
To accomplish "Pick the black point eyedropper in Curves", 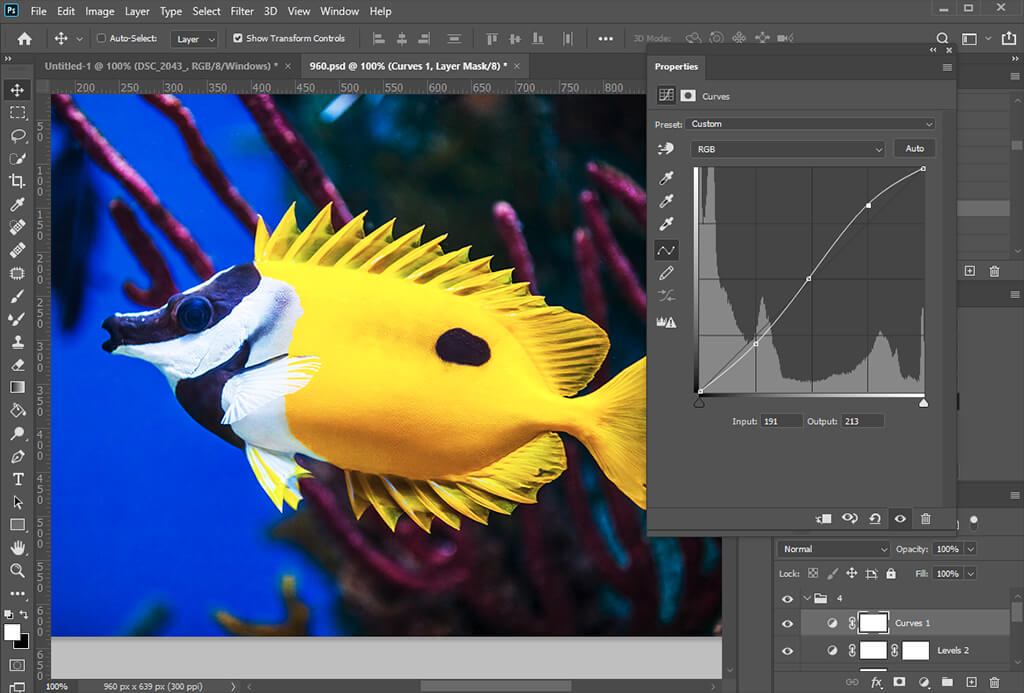I will coord(666,177).
